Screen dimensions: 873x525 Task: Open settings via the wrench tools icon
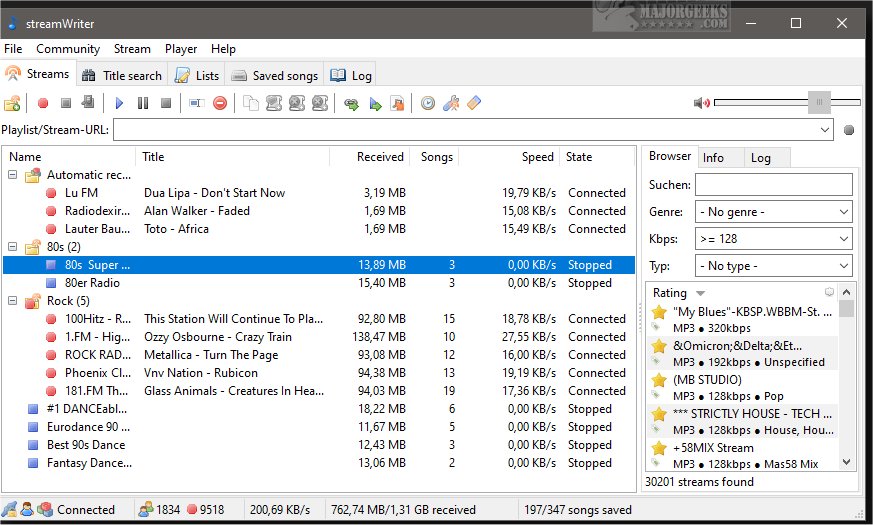[451, 103]
